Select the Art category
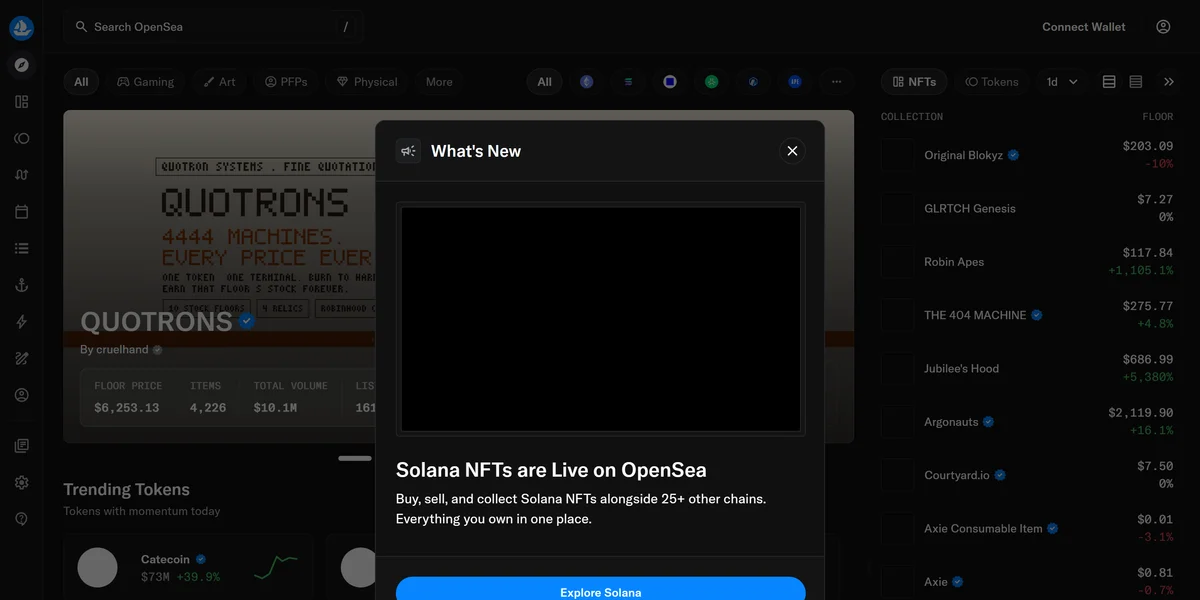 point(219,82)
